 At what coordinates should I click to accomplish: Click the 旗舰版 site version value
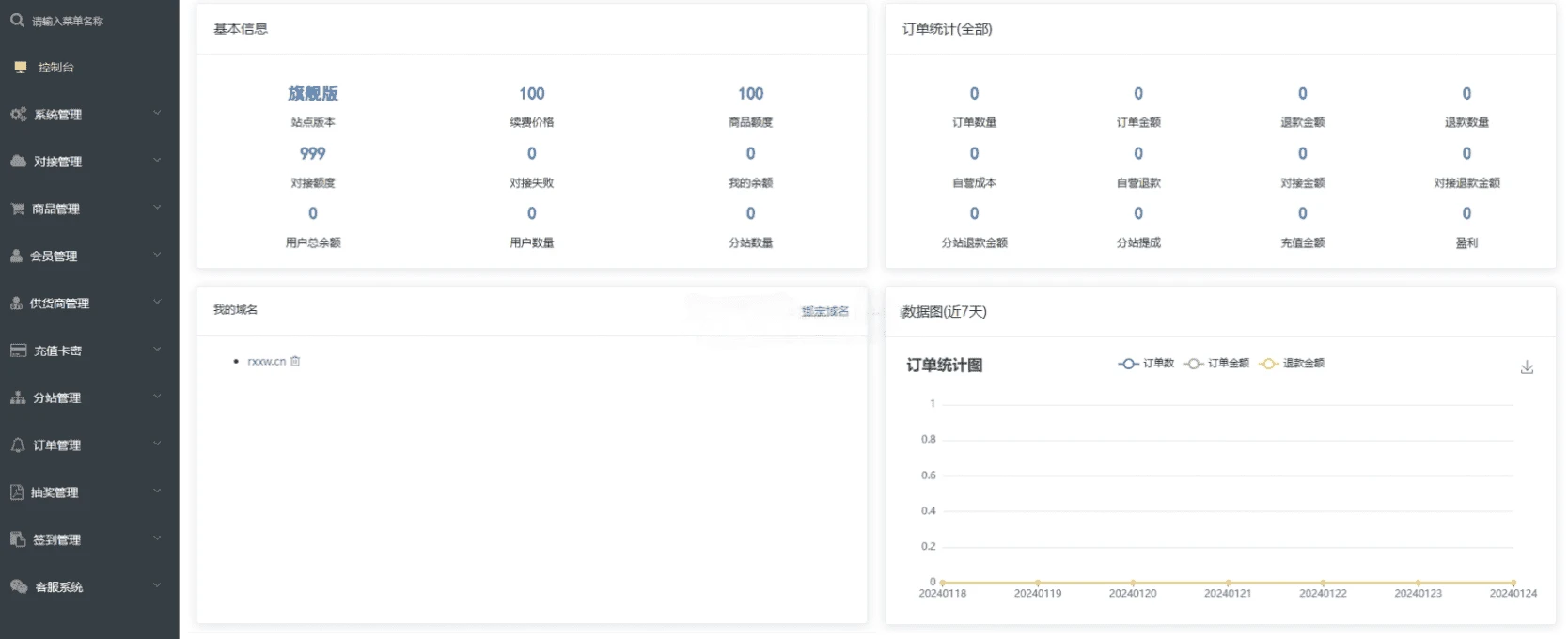pos(313,93)
